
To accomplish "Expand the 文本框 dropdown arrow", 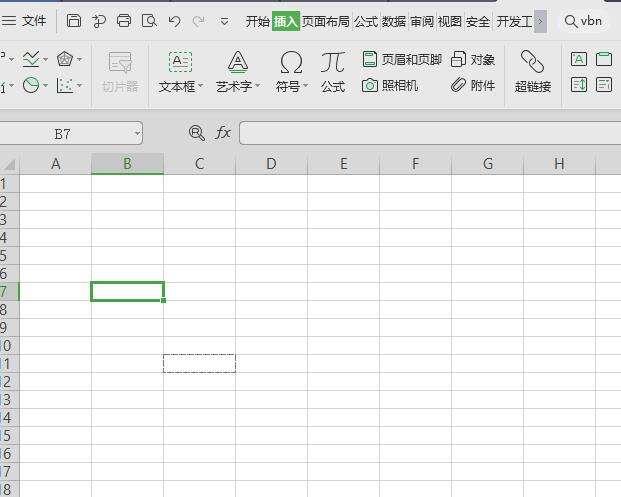I will (200, 86).
